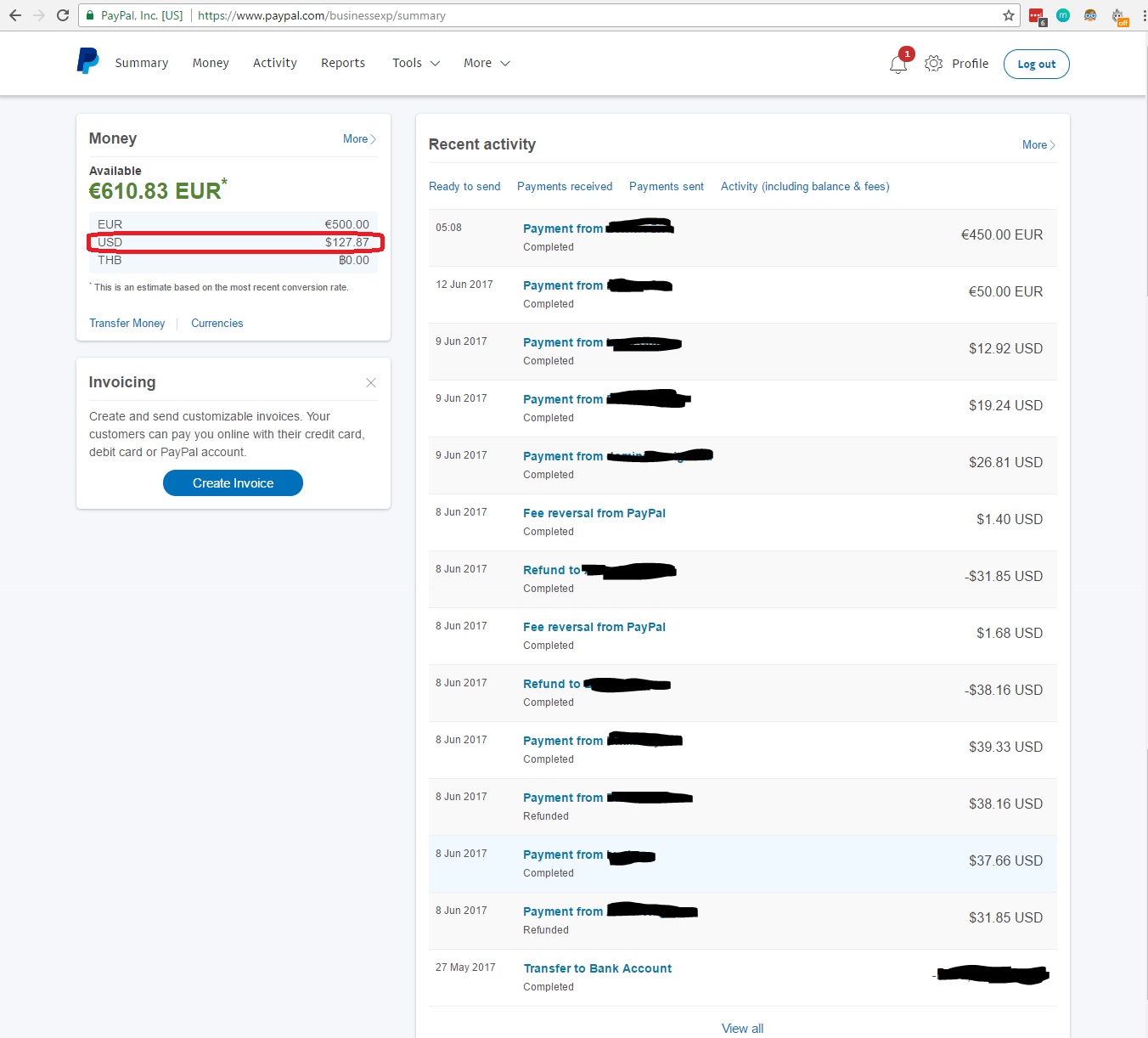Open the $37.66 USD payment entry
Screen dimensions: 1148x1038
[x=743, y=864]
